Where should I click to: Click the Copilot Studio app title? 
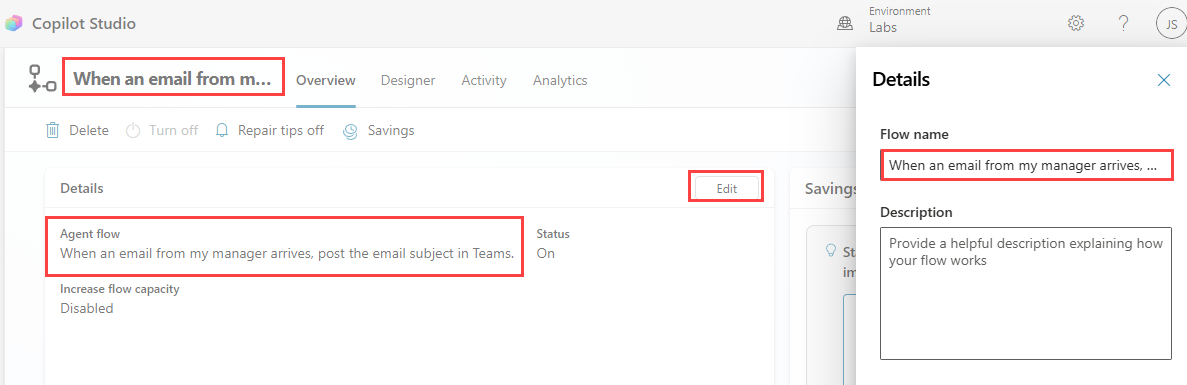84,23
